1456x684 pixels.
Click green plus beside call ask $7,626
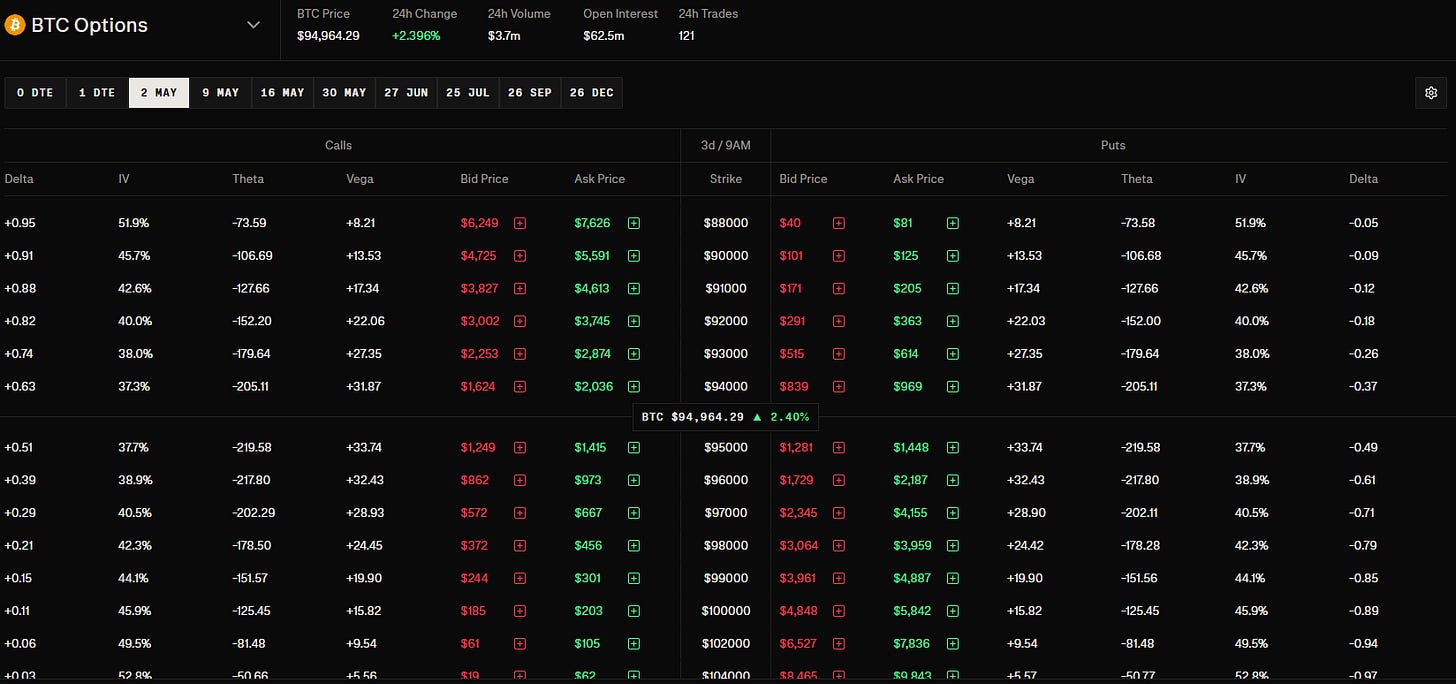coord(634,224)
